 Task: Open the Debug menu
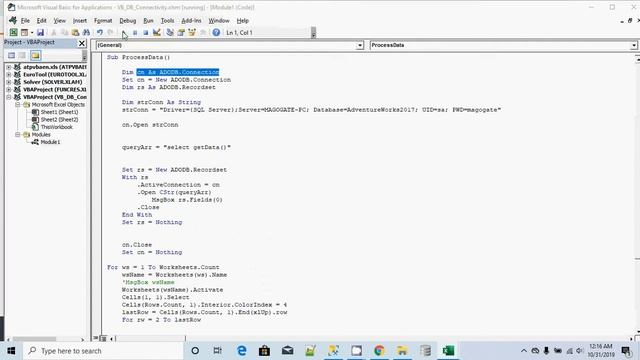[x=128, y=20]
